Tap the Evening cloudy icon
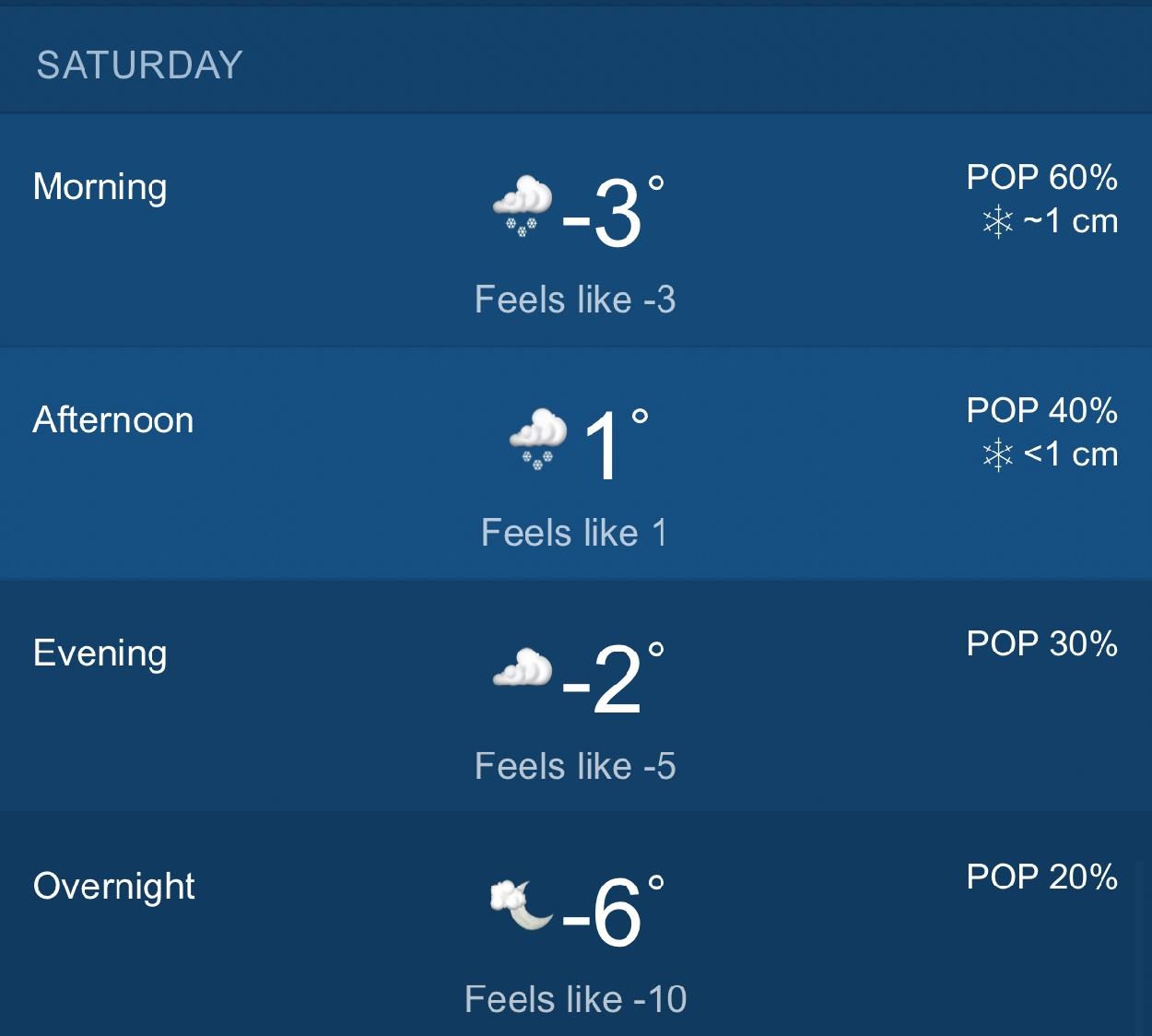1152x1036 pixels. (523, 668)
